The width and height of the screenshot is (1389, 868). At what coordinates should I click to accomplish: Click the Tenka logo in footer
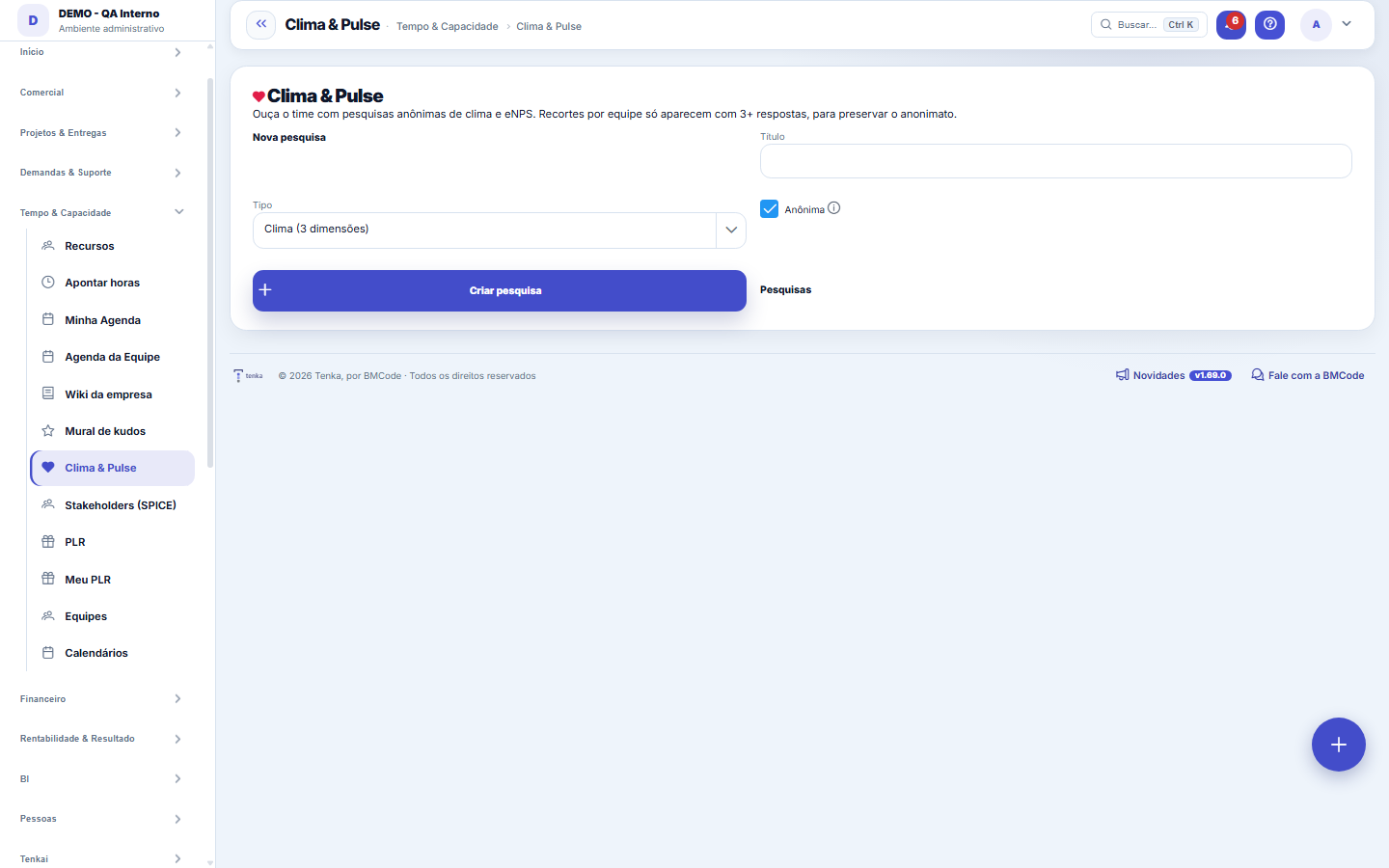click(x=248, y=376)
